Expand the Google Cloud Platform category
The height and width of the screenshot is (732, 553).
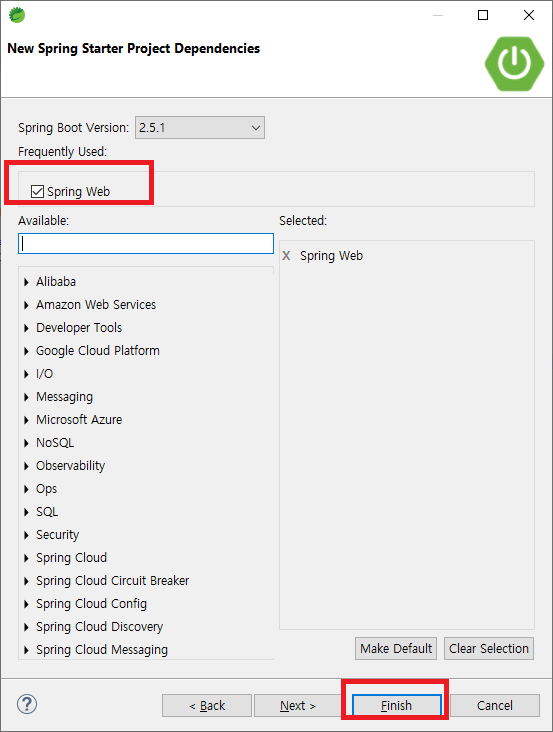[27, 351]
